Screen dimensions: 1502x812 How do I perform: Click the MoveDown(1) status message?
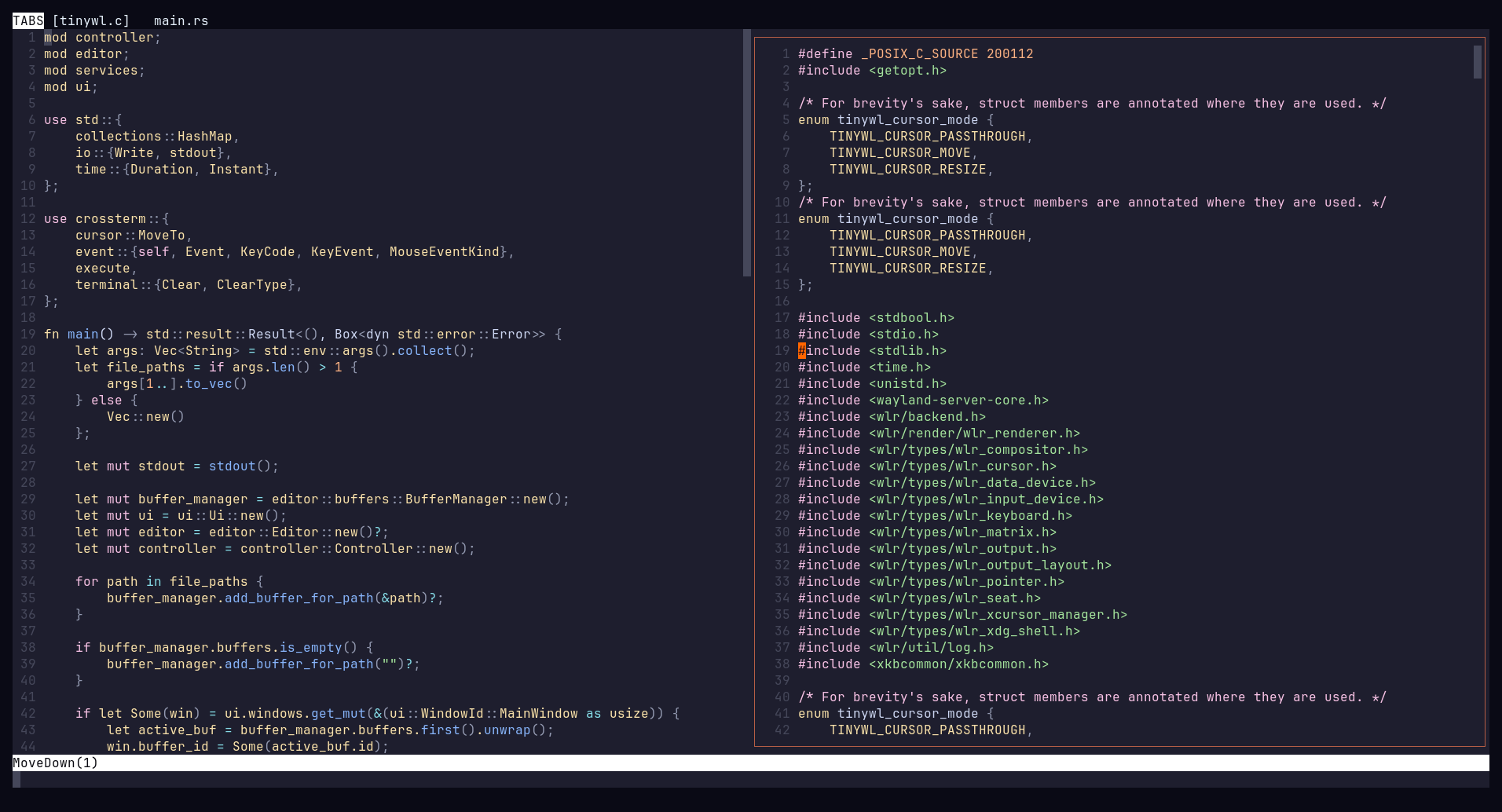coord(56,763)
